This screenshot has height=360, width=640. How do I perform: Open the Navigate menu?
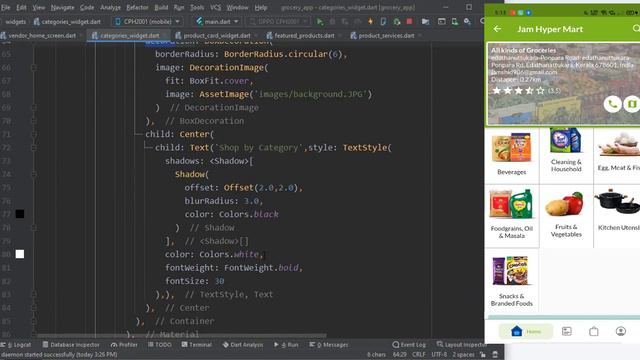[62, 7]
